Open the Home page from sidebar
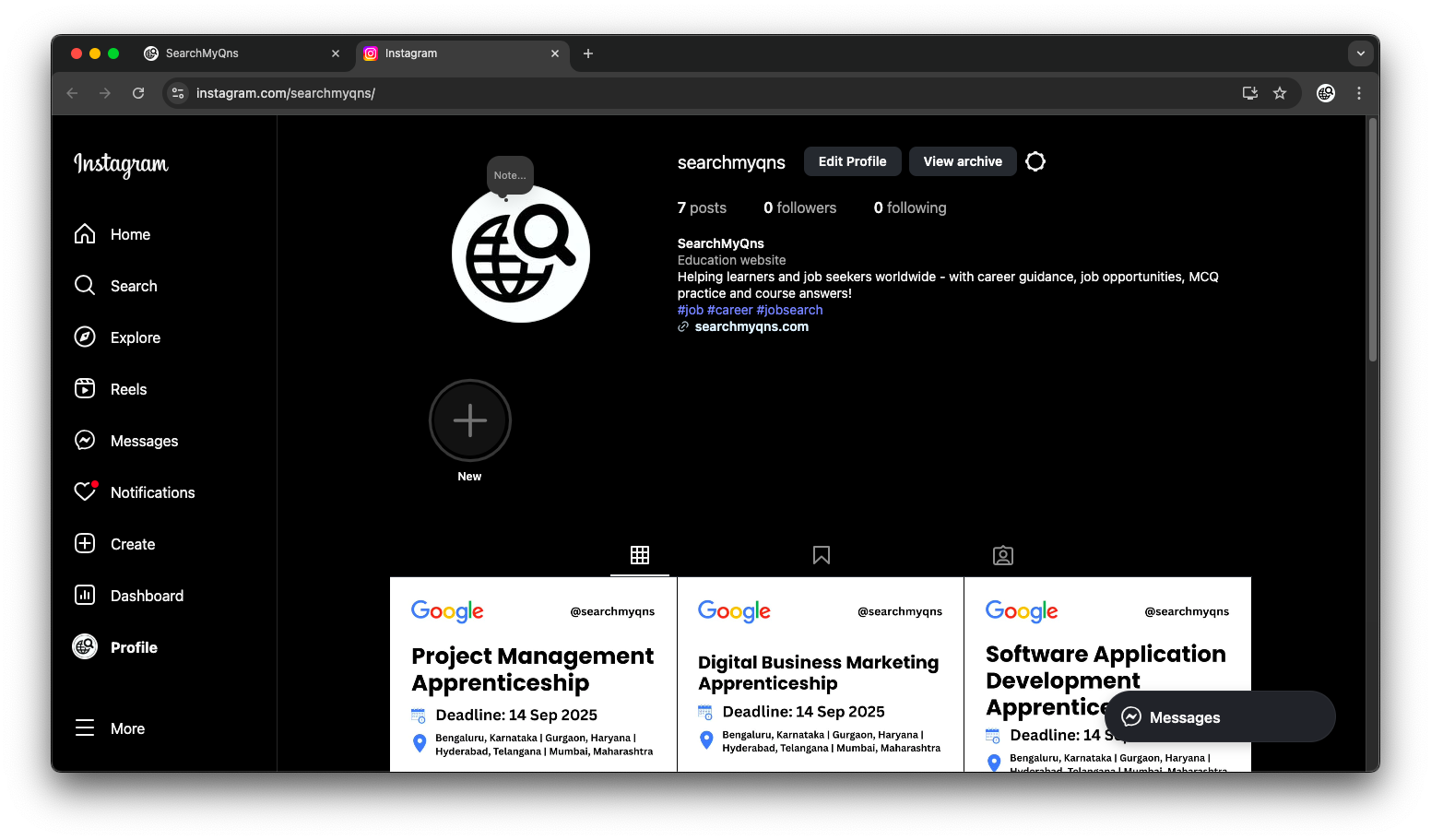The image size is (1431, 840). coord(112,234)
